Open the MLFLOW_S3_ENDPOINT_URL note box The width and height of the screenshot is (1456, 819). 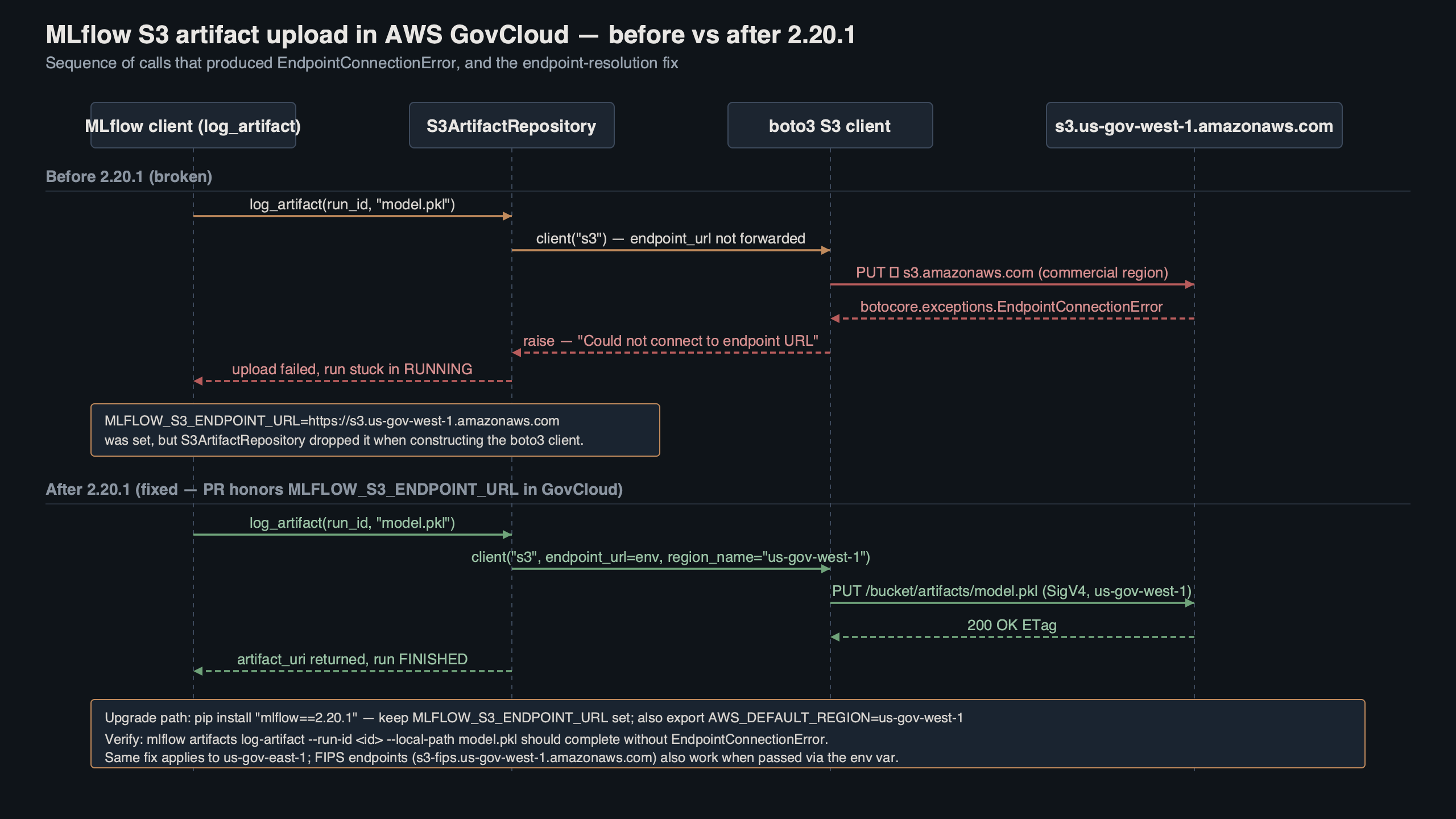point(374,431)
